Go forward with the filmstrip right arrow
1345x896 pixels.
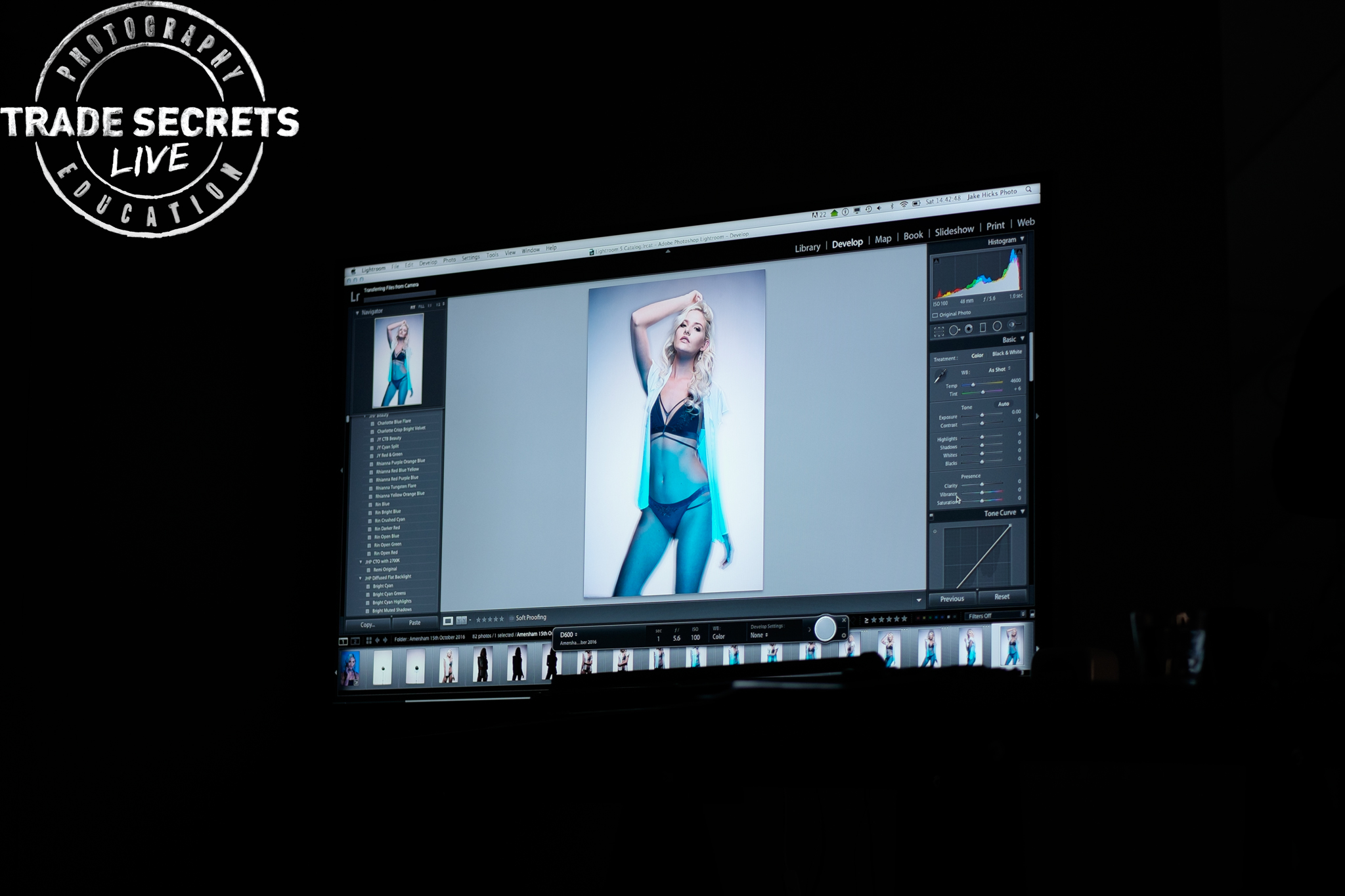click(385, 640)
